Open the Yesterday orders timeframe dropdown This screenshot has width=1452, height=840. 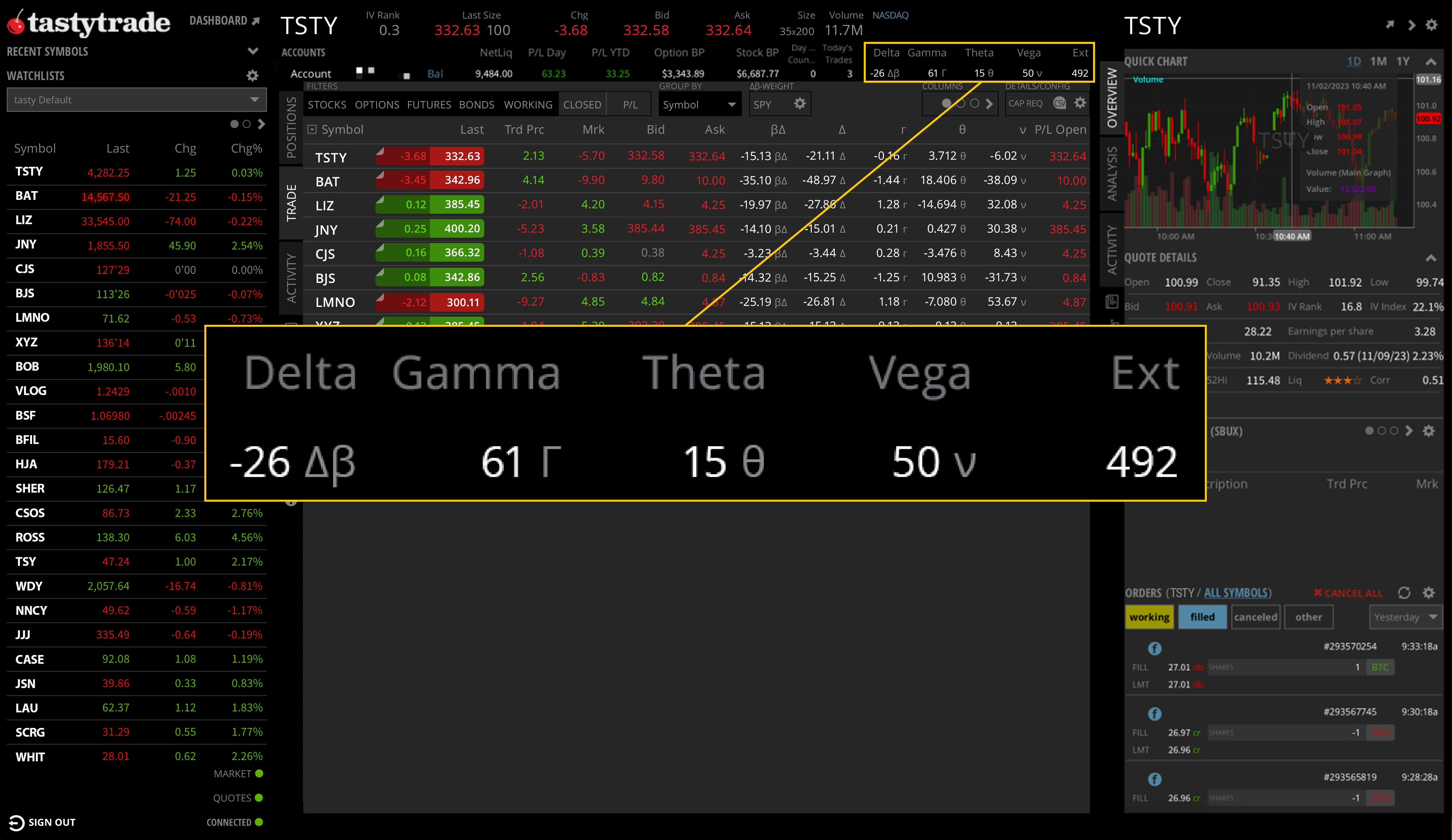(x=1405, y=616)
